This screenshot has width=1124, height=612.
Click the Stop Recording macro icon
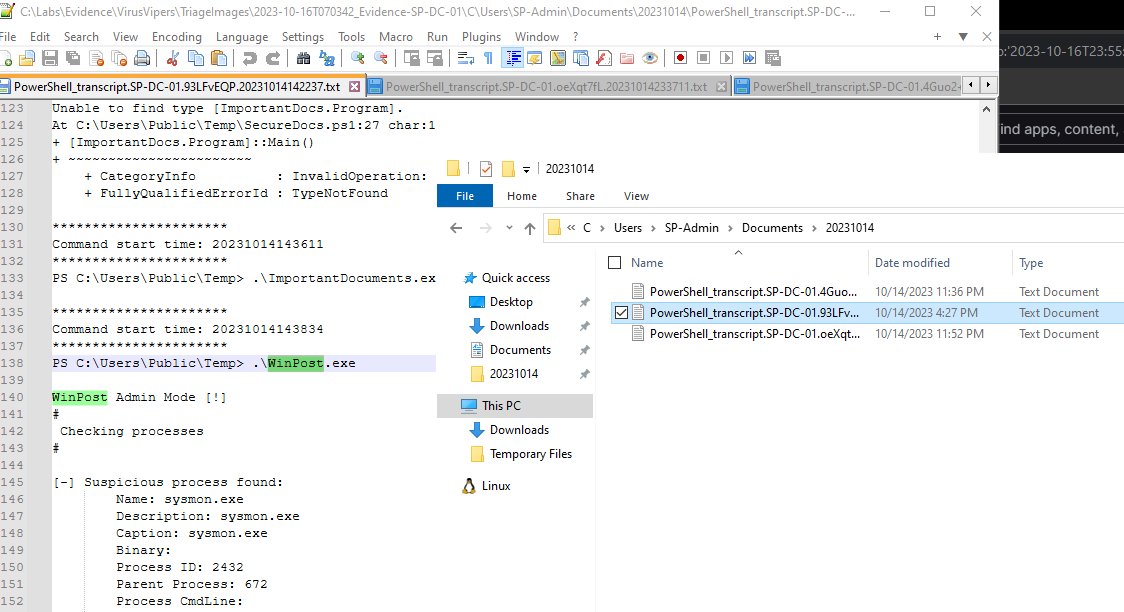703,58
